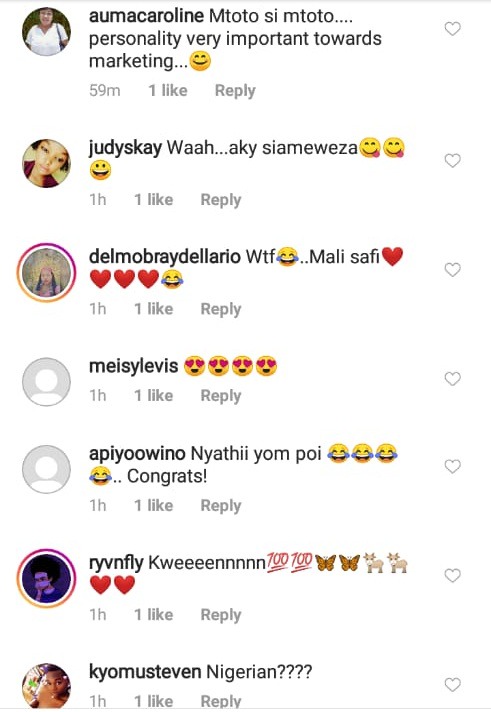491x712 pixels.
Task: Reply to judyskay's comment
Action: (221, 200)
